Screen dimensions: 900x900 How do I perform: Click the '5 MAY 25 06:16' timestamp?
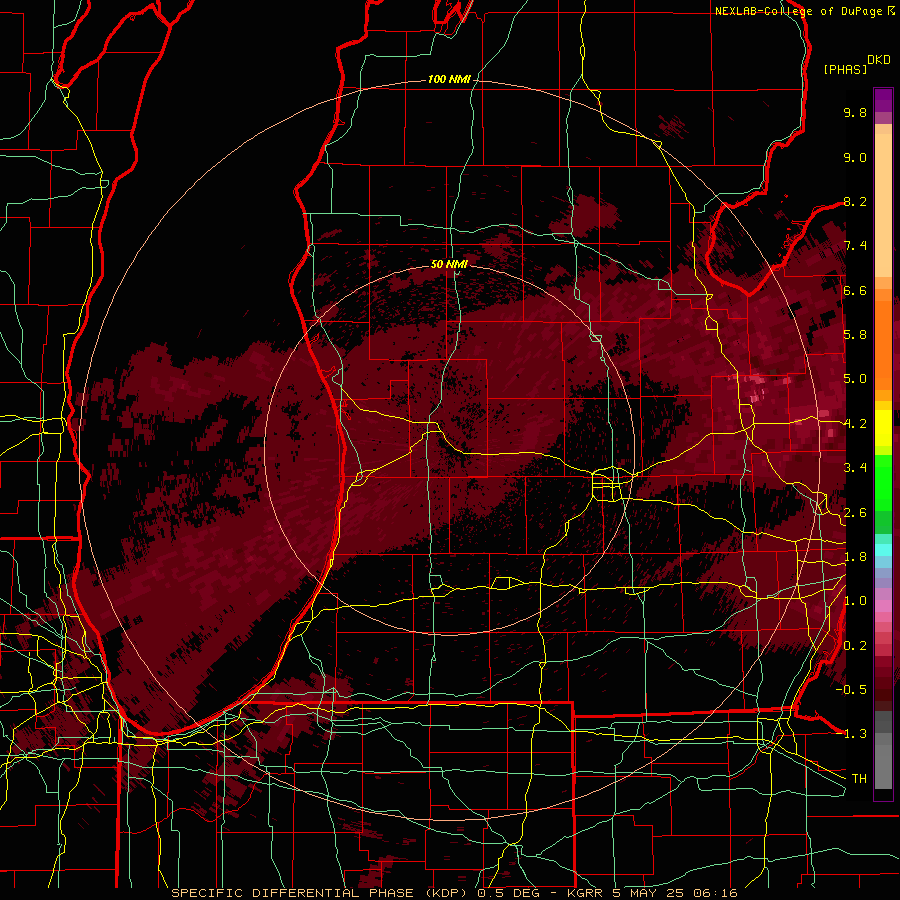675,893
